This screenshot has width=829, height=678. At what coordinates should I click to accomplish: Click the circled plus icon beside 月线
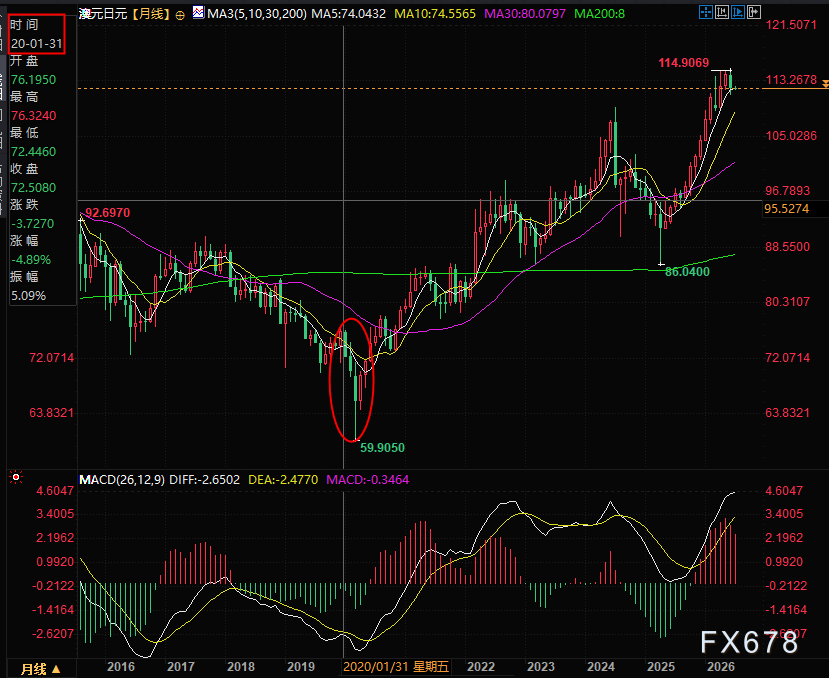point(180,15)
